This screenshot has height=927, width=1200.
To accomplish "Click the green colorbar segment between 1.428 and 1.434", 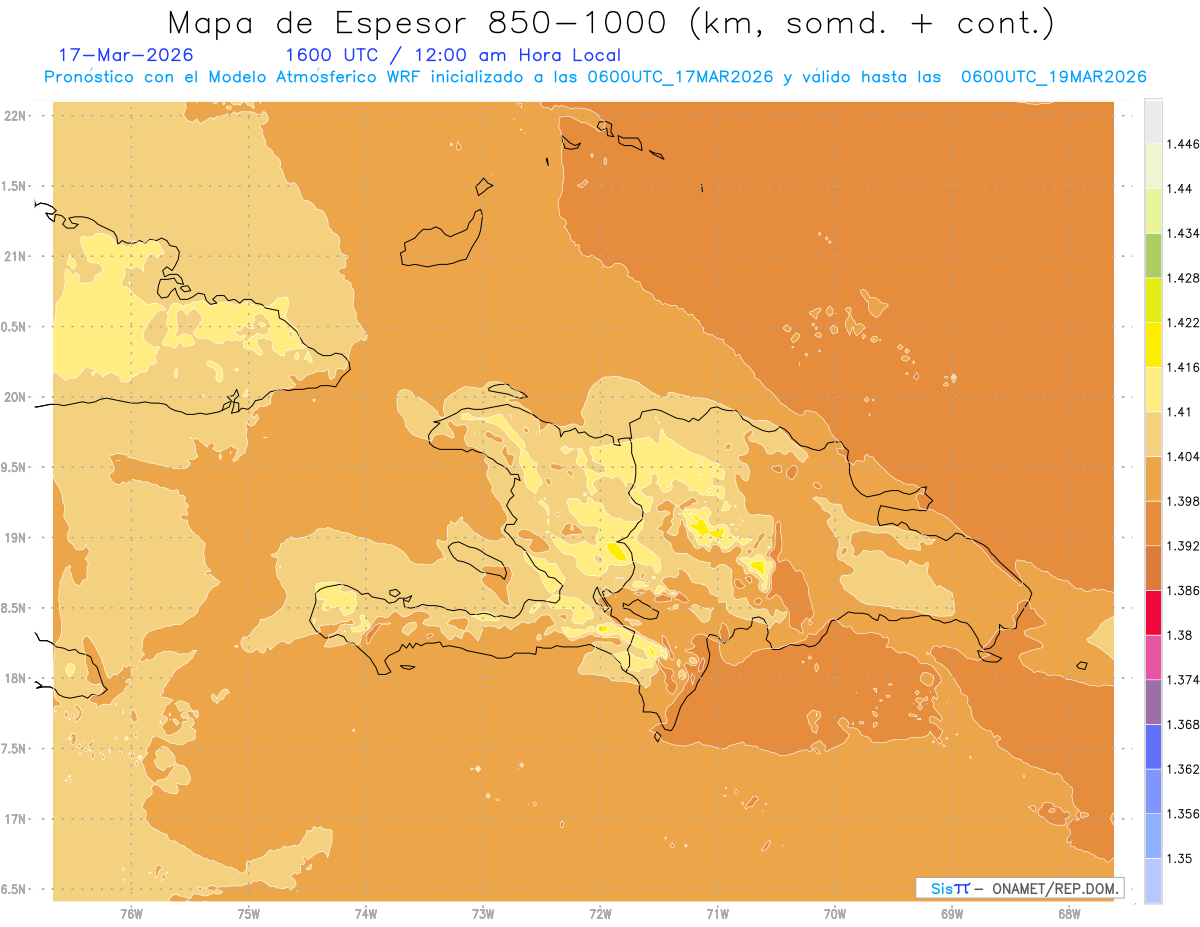I will pyautogui.click(x=1153, y=255).
